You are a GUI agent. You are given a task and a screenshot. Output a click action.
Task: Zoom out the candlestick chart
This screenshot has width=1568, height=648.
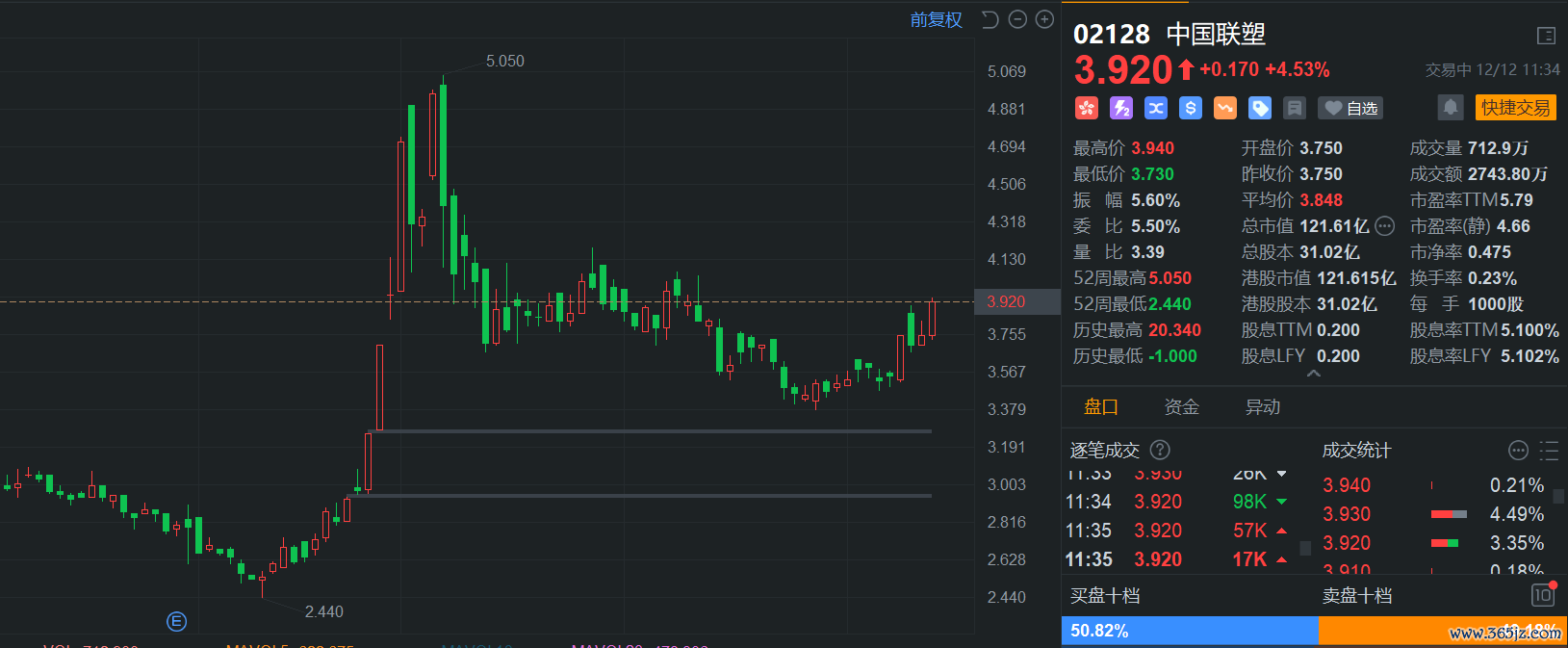[x=1017, y=19]
